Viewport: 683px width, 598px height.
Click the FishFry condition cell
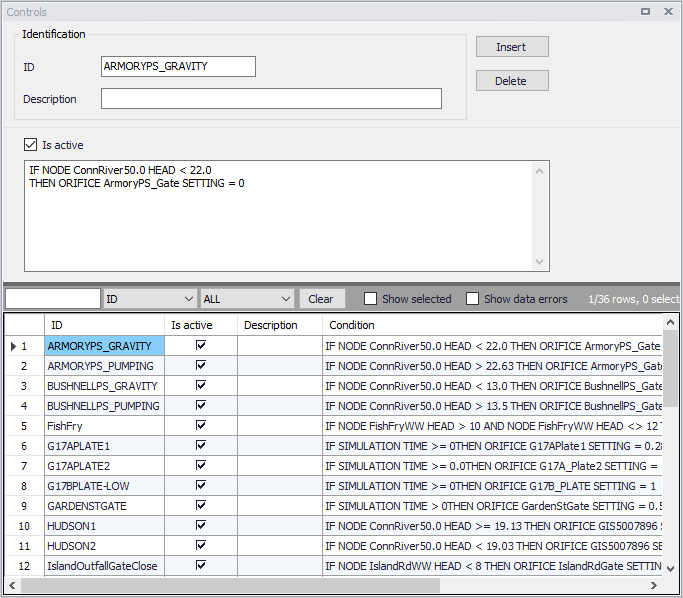[492, 426]
